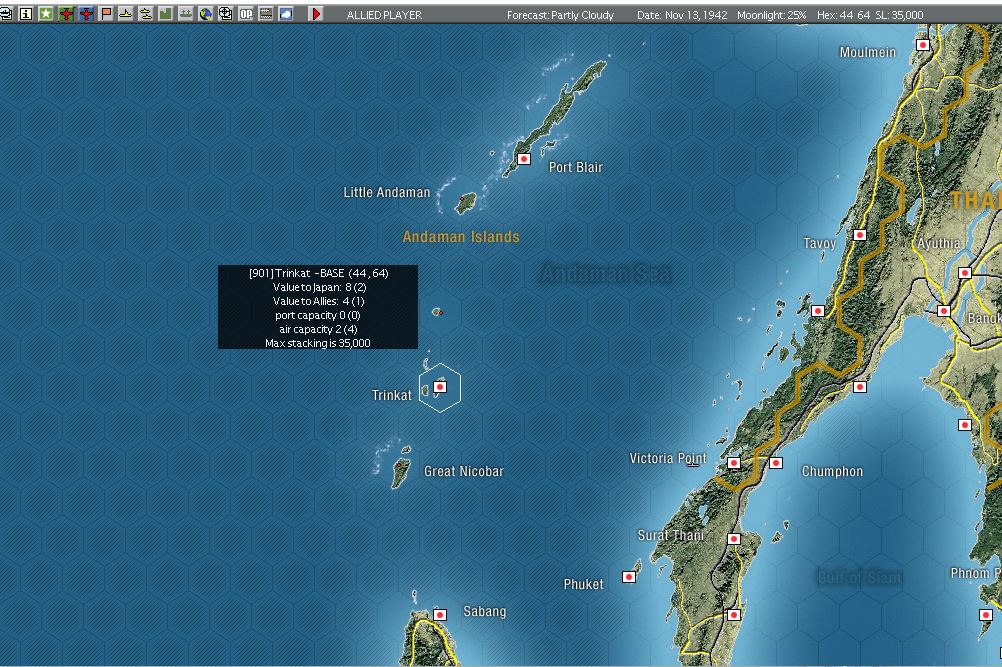Click the Tavoy base flag marker
Screen dimensions: 1002x667
(x=860, y=235)
